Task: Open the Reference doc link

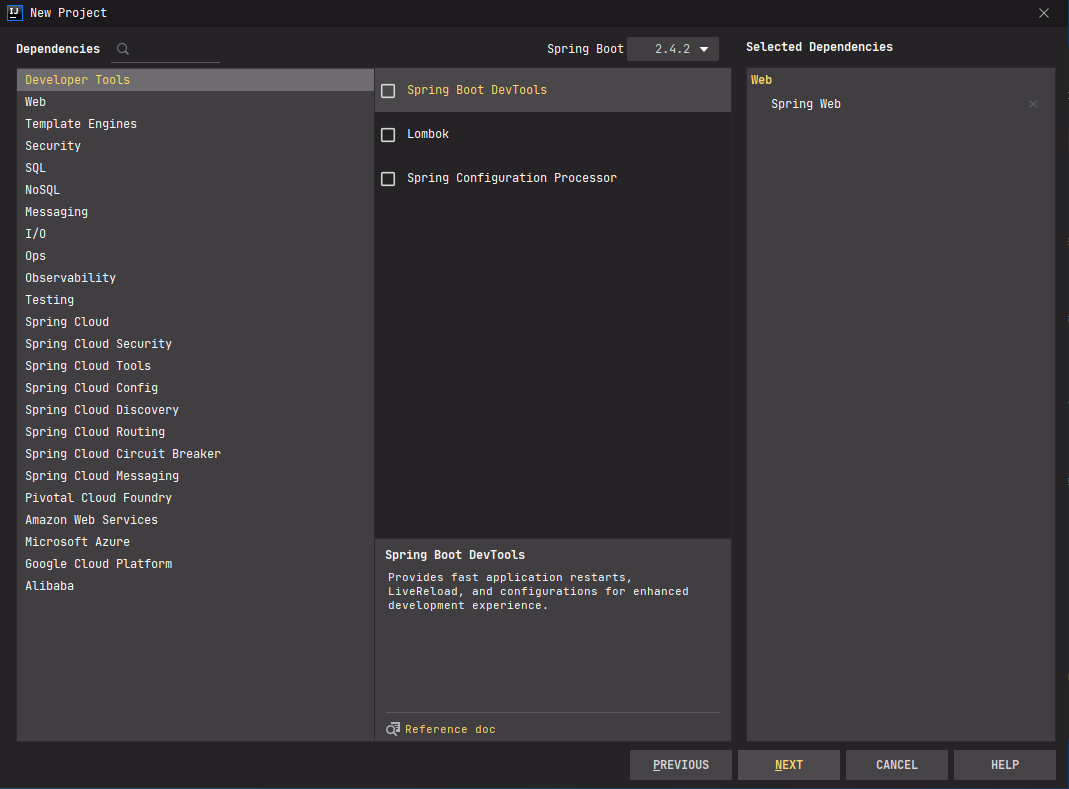Action: (450, 729)
